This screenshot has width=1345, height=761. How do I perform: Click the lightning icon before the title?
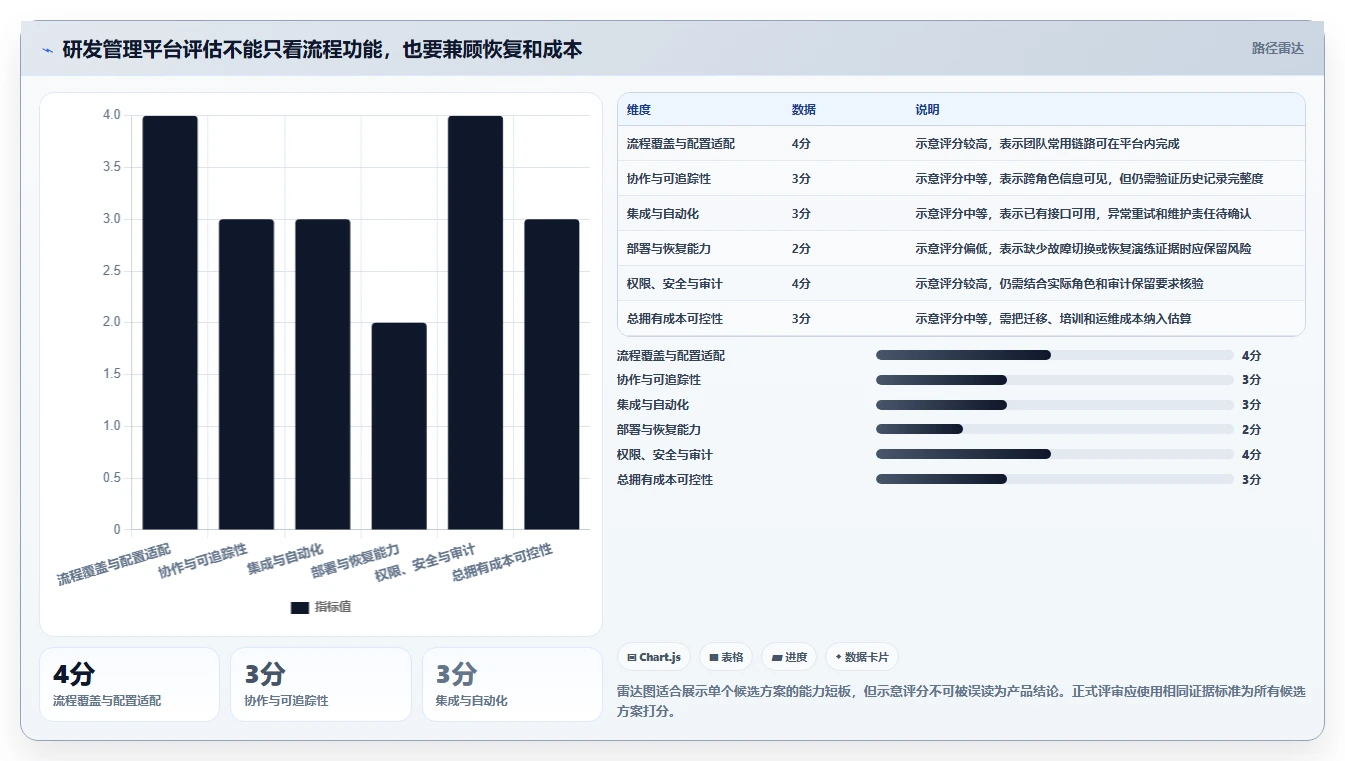48,50
